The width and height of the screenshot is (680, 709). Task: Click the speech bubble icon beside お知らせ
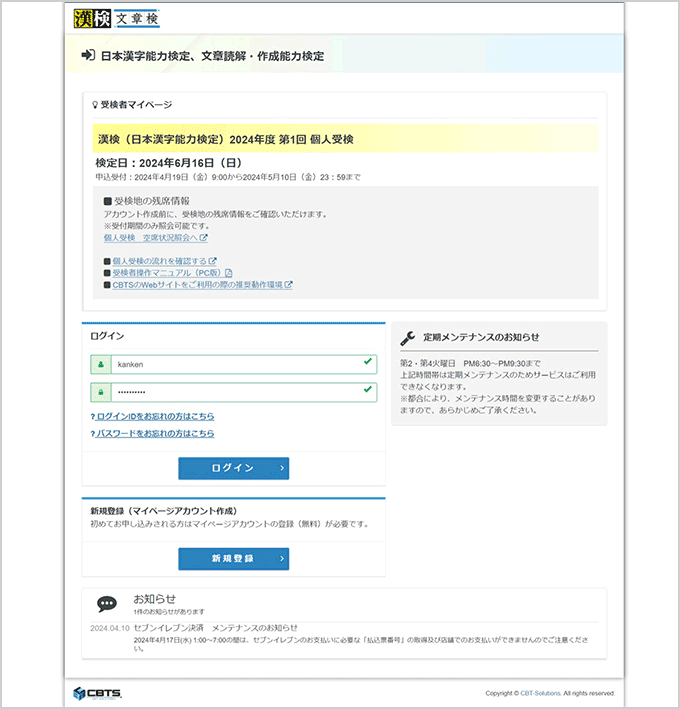pyautogui.click(x=107, y=604)
